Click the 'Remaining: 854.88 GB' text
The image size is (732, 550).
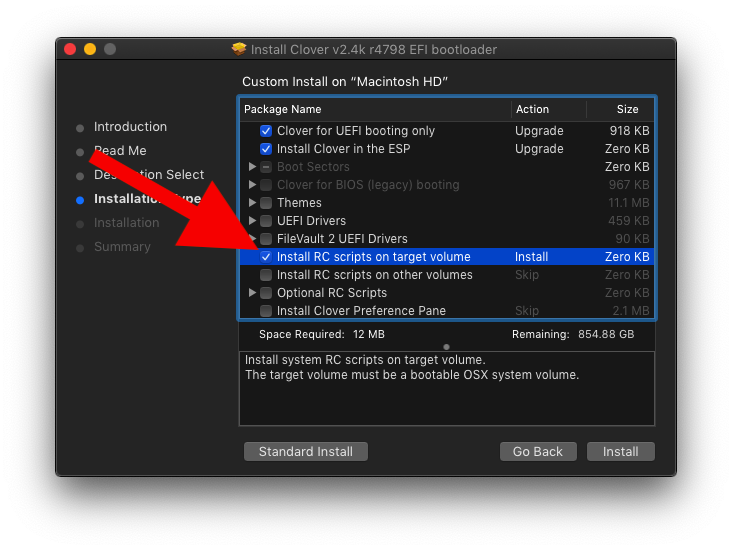[x=573, y=334]
